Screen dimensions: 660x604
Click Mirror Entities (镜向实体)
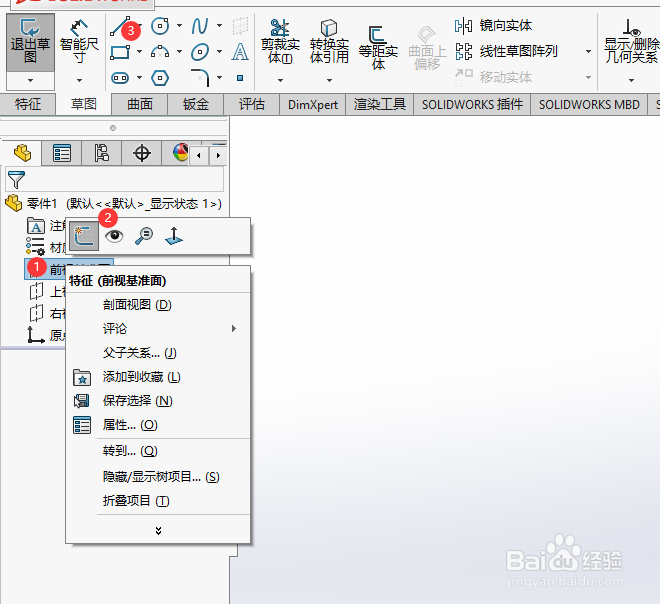pos(493,26)
